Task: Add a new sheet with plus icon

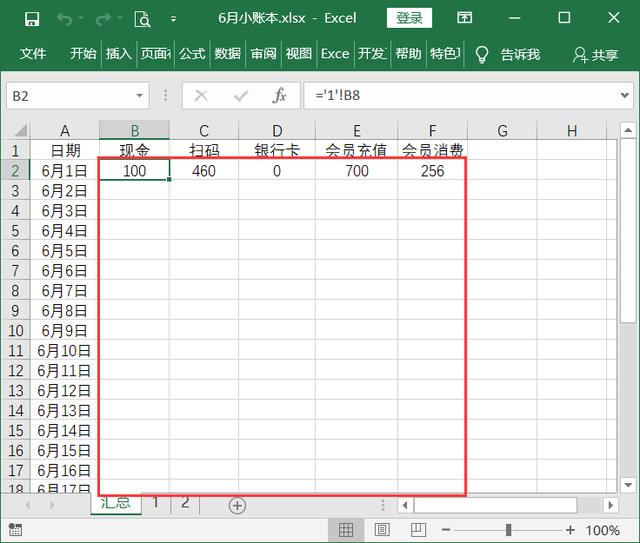Action: (237, 505)
